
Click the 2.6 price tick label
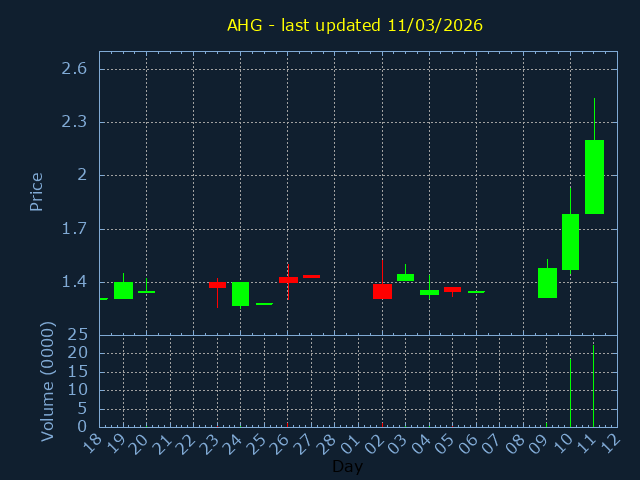[75, 69]
